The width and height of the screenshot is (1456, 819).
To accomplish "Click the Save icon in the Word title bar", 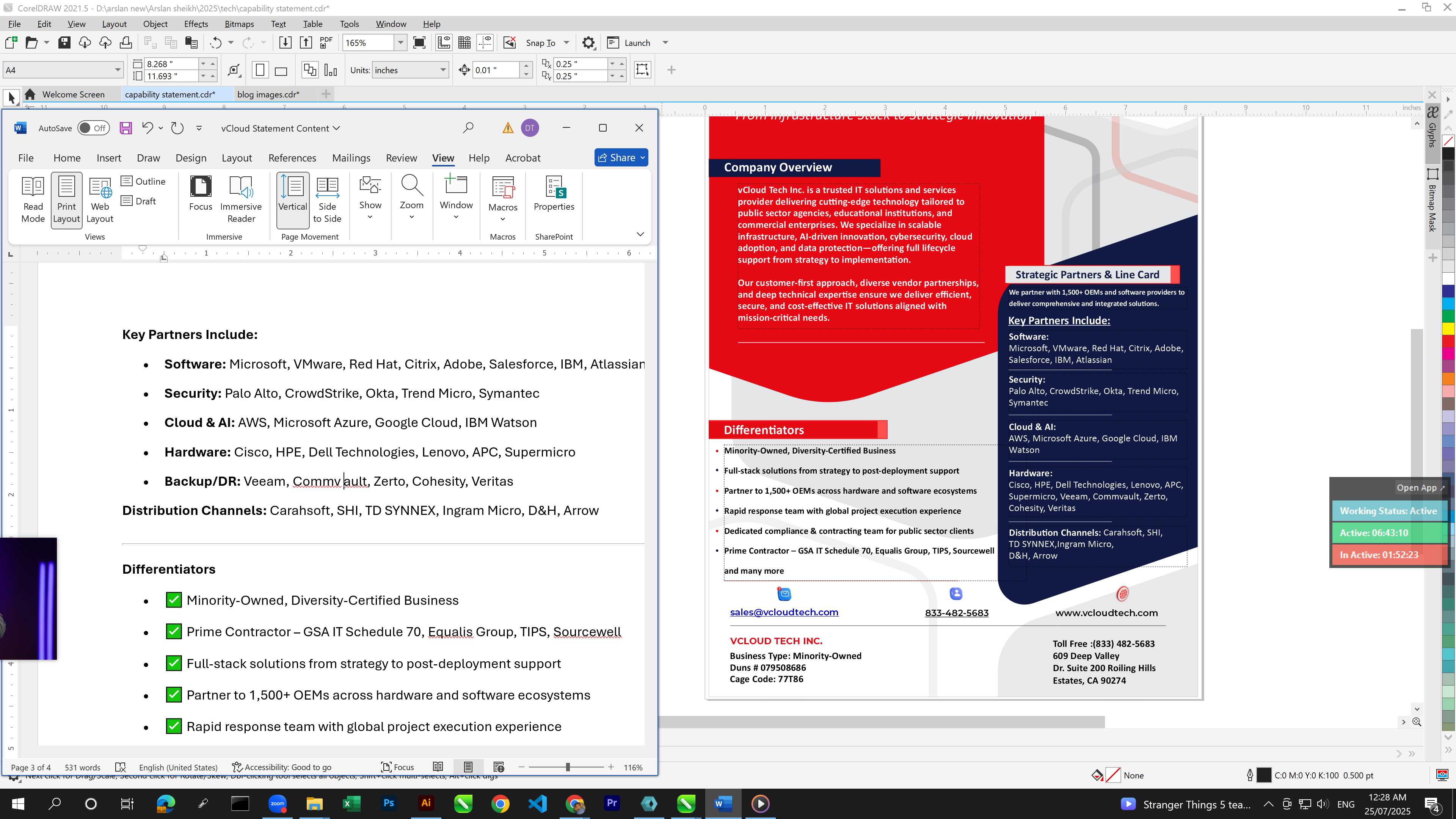I will pyautogui.click(x=126, y=128).
